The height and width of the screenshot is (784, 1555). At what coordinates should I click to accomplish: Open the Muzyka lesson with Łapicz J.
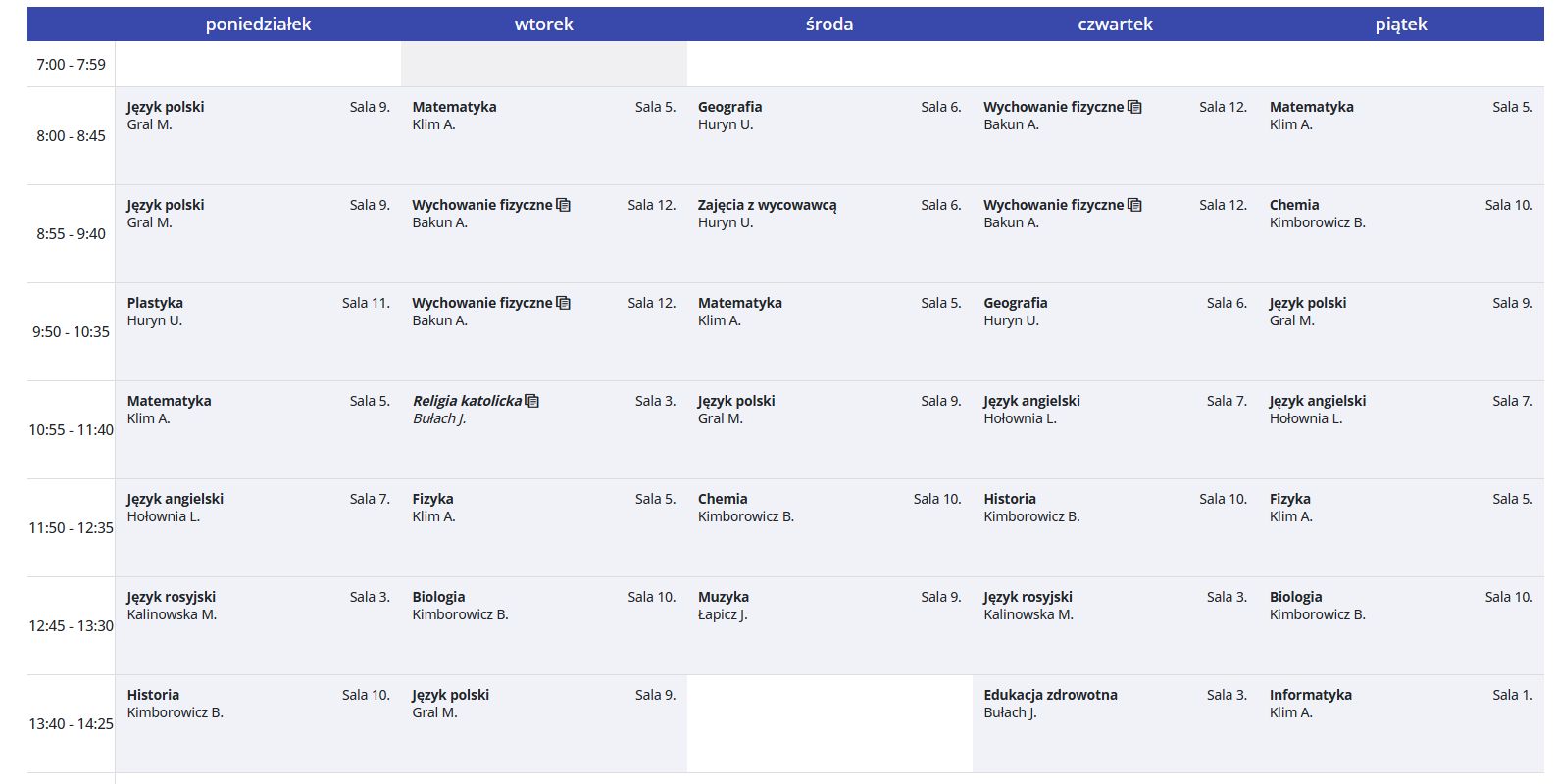[724, 597]
